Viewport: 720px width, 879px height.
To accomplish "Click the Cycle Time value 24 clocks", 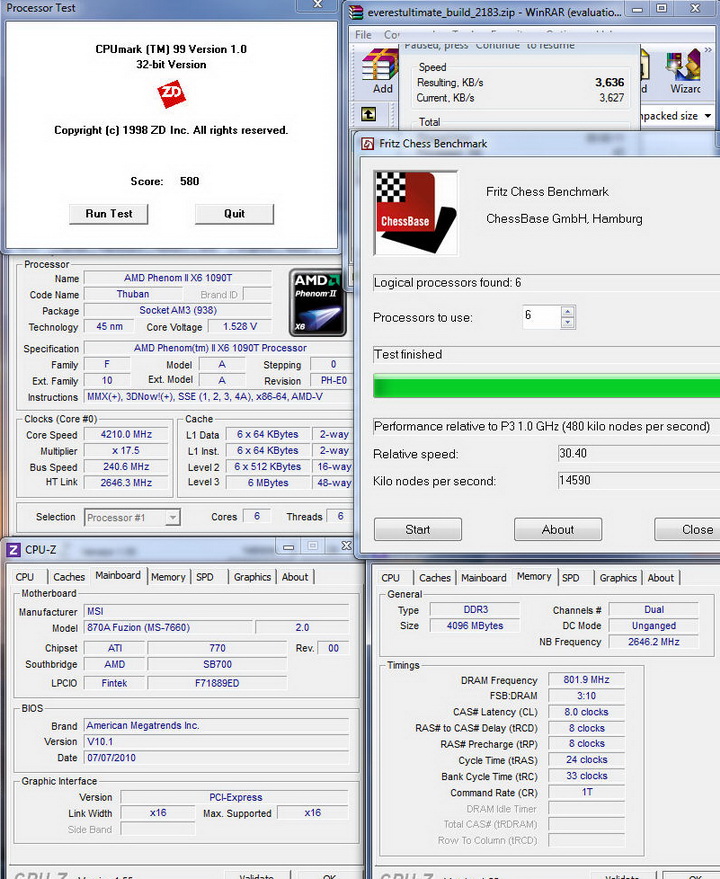I will tap(586, 760).
